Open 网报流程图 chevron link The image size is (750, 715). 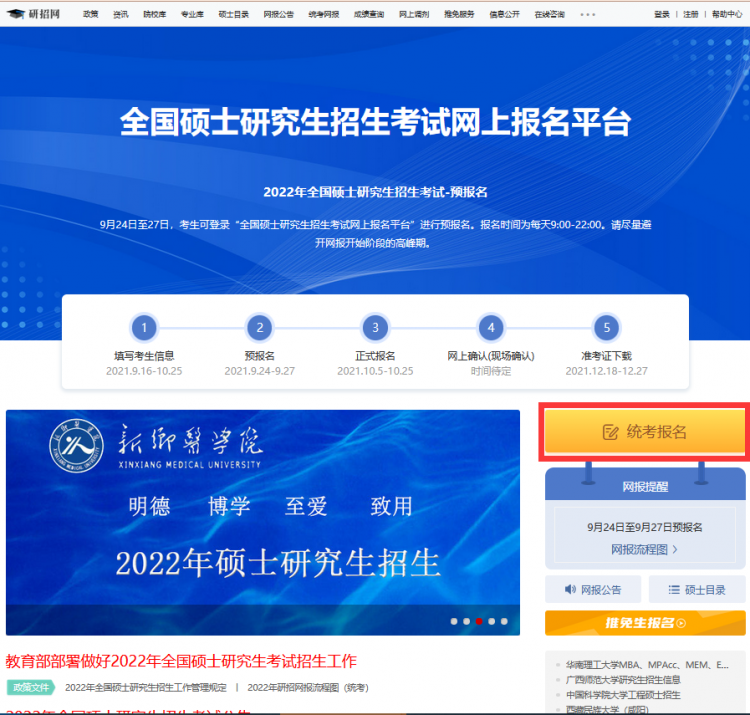(645, 549)
